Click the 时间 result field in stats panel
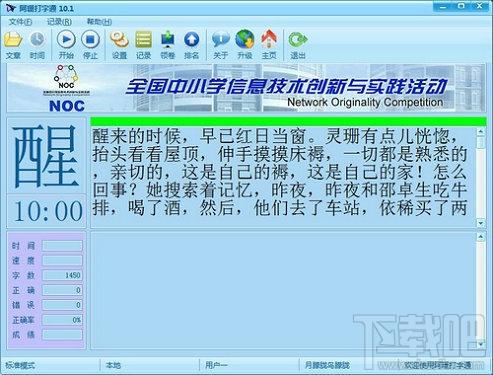This screenshot has height=375, width=493. [62, 246]
